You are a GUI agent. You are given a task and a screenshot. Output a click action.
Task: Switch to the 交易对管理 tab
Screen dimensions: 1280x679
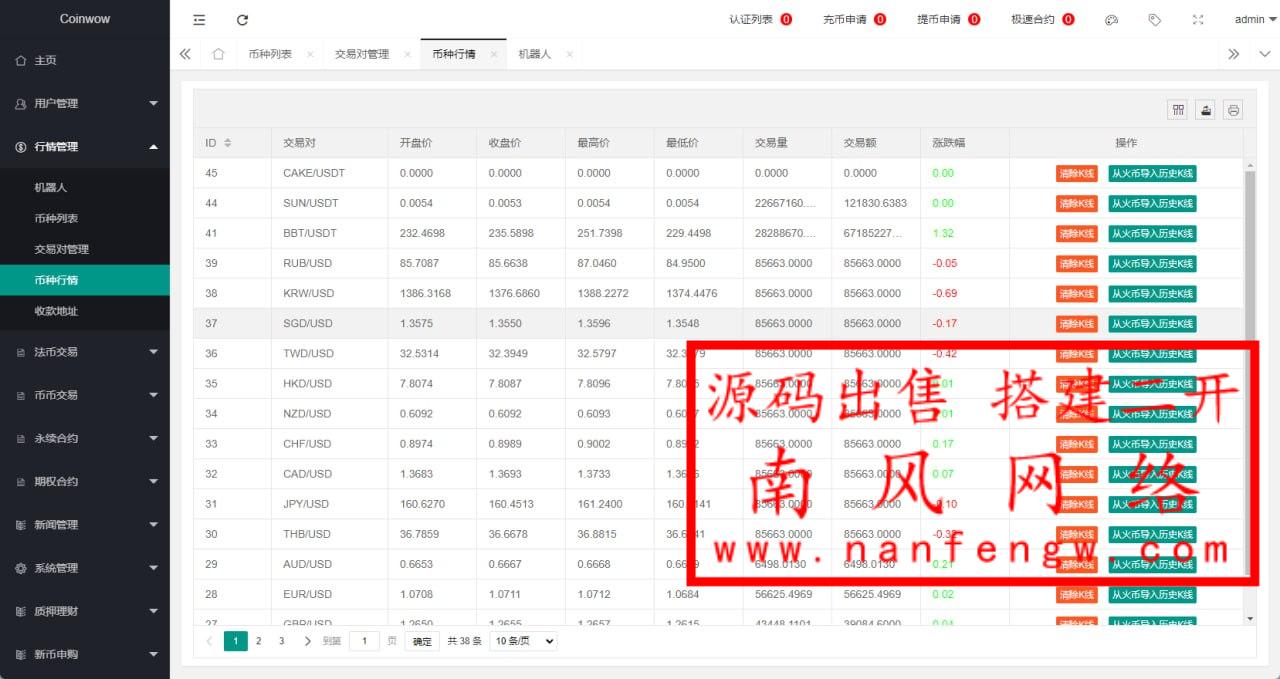click(361, 54)
